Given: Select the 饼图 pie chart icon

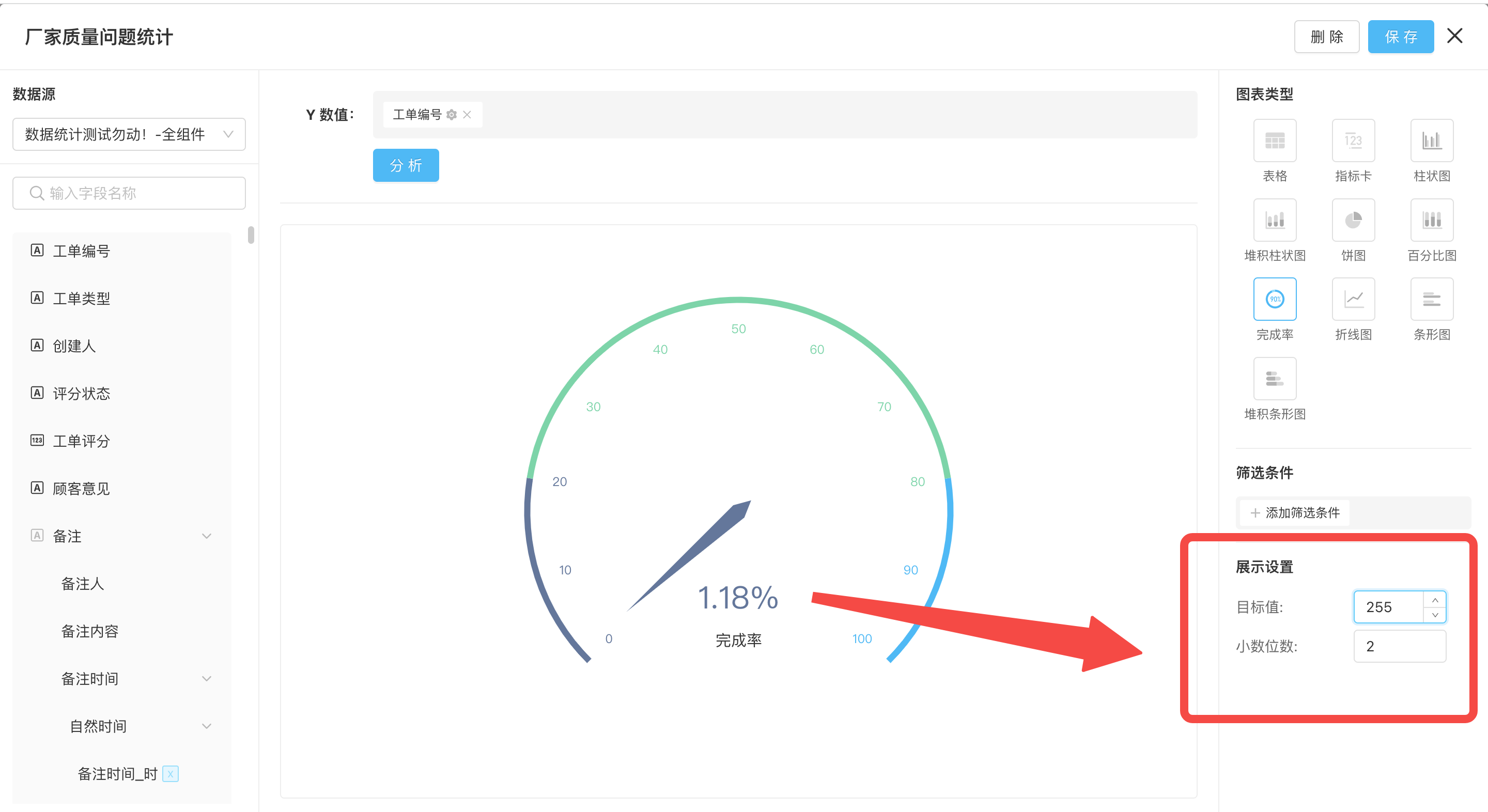Looking at the screenshot, I should coord(1353,220).
